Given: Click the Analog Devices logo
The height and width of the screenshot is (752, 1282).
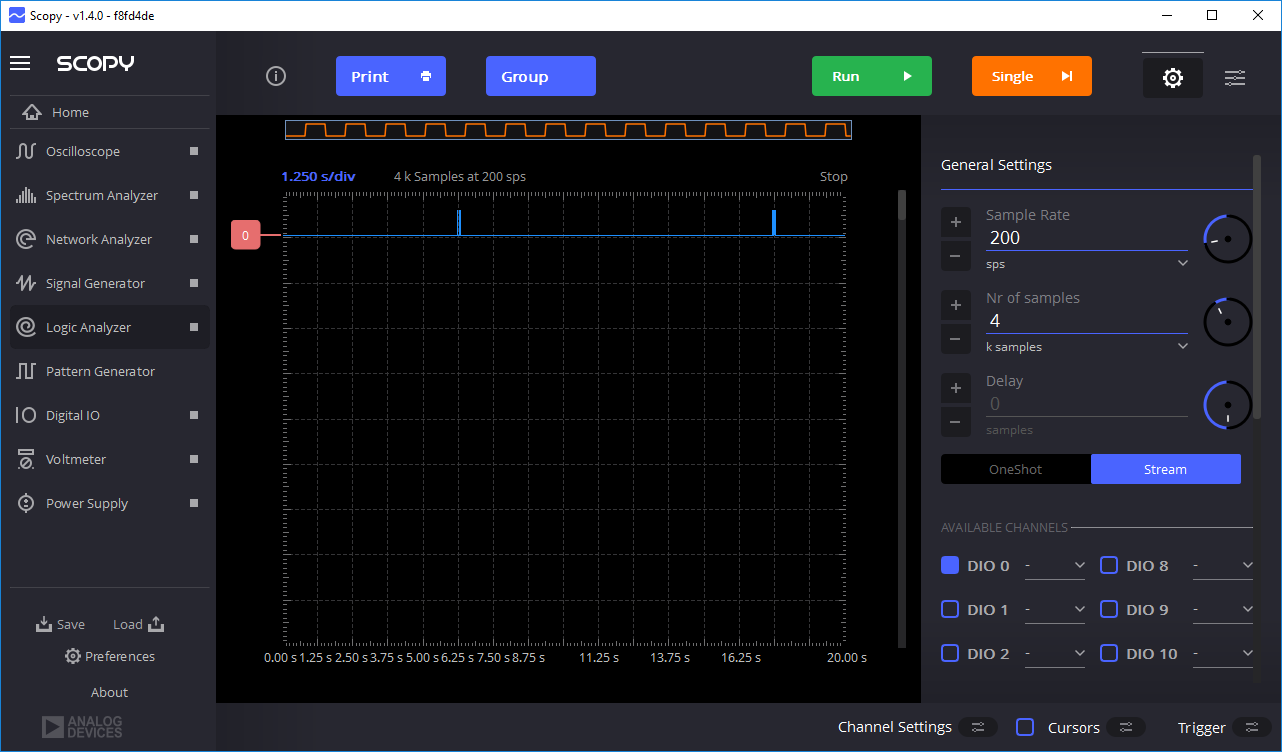Looking at the screenshot, I should pyautogui.click(x=82, y=727).
